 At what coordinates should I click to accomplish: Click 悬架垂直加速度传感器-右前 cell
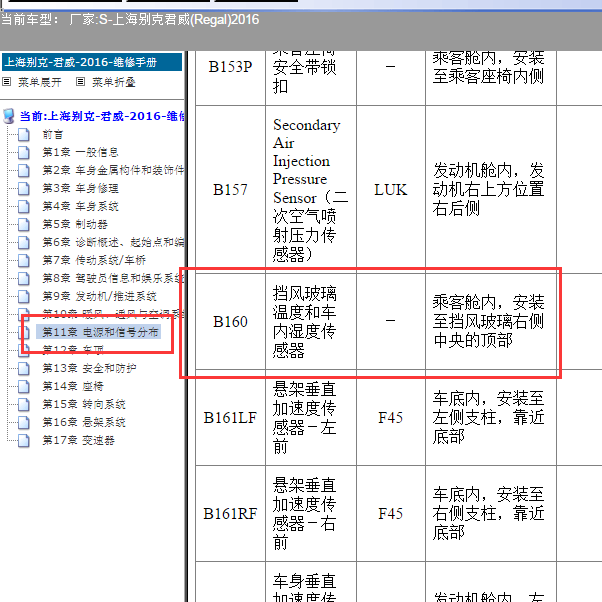[x=311, y=514]
